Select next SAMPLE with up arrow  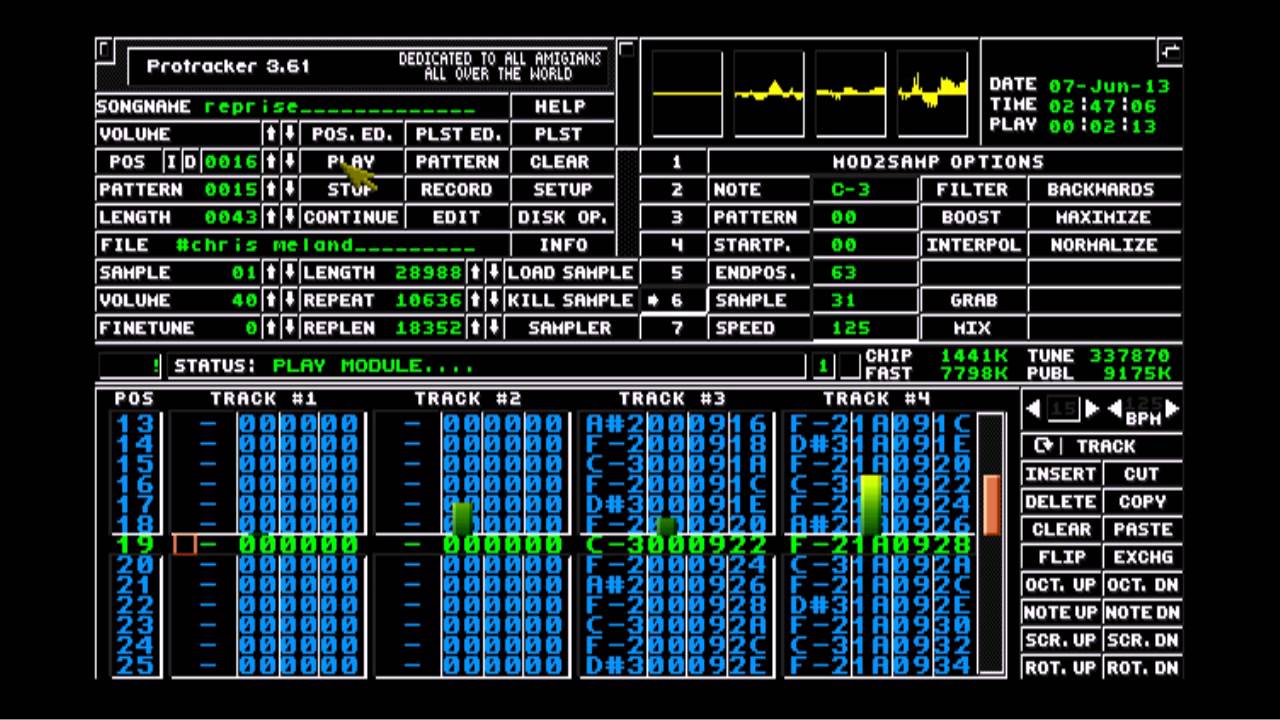270,272
